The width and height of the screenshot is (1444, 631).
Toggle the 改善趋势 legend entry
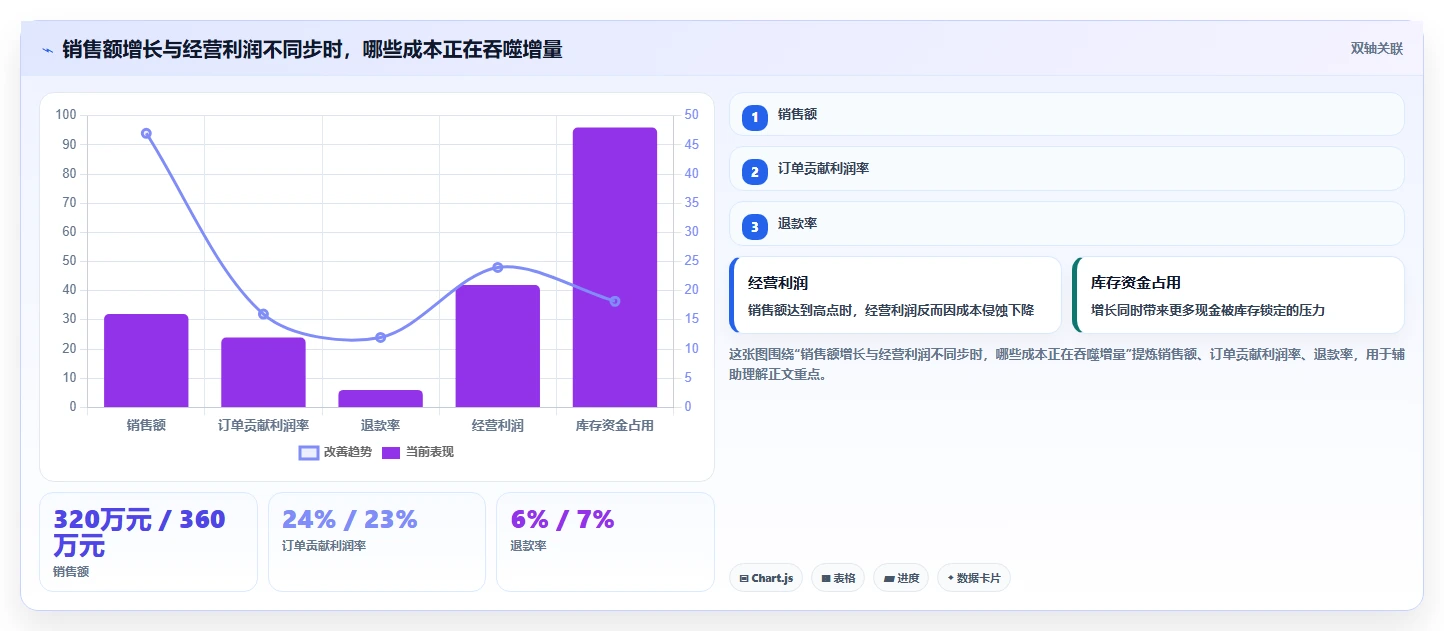pyautogui.click(x=336, y=452)
